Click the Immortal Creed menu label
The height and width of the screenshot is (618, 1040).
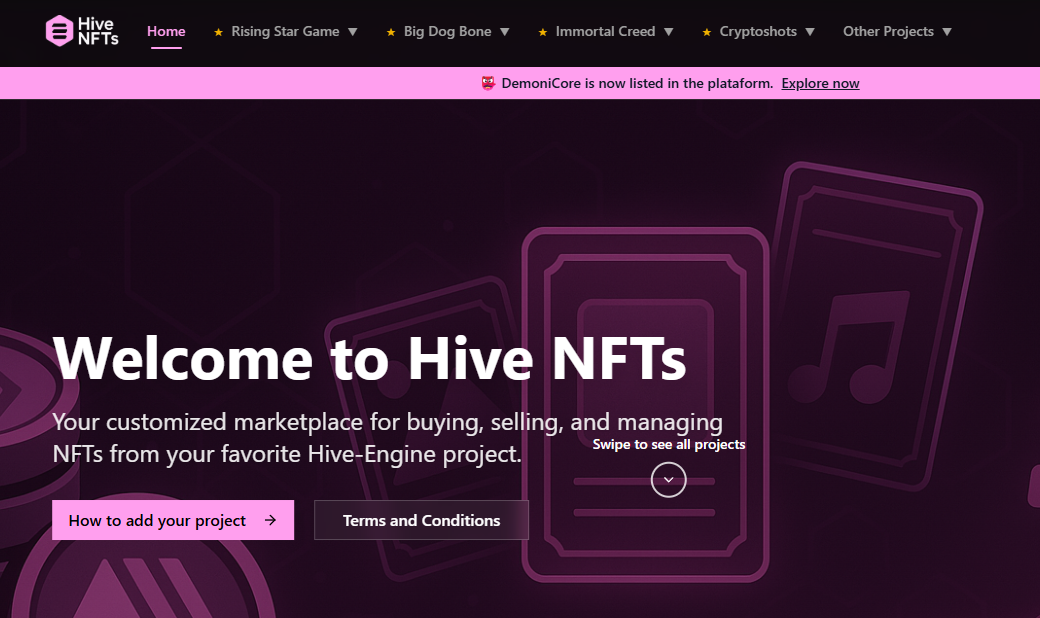tap(605, 31)
